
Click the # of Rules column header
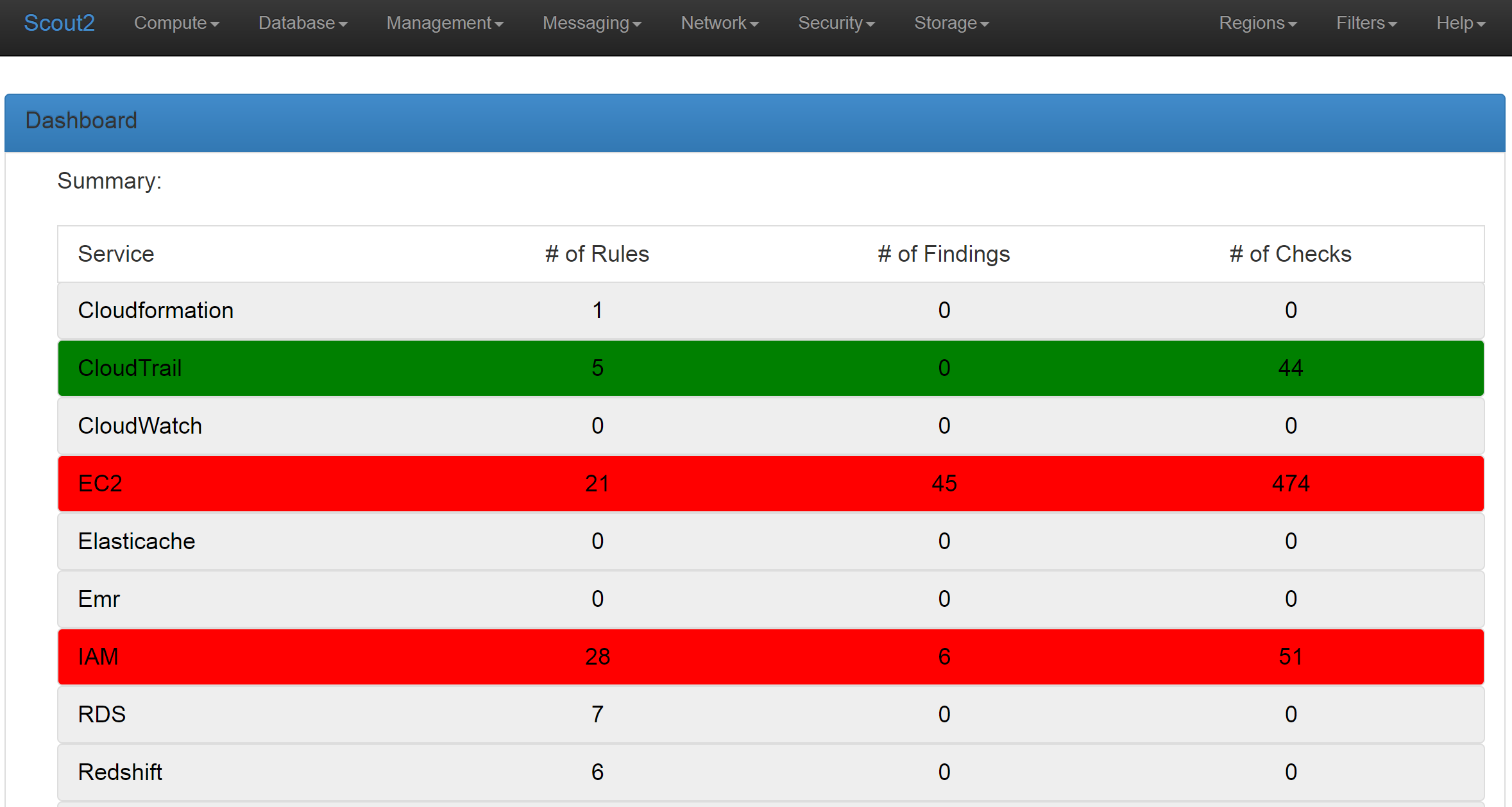597,254
